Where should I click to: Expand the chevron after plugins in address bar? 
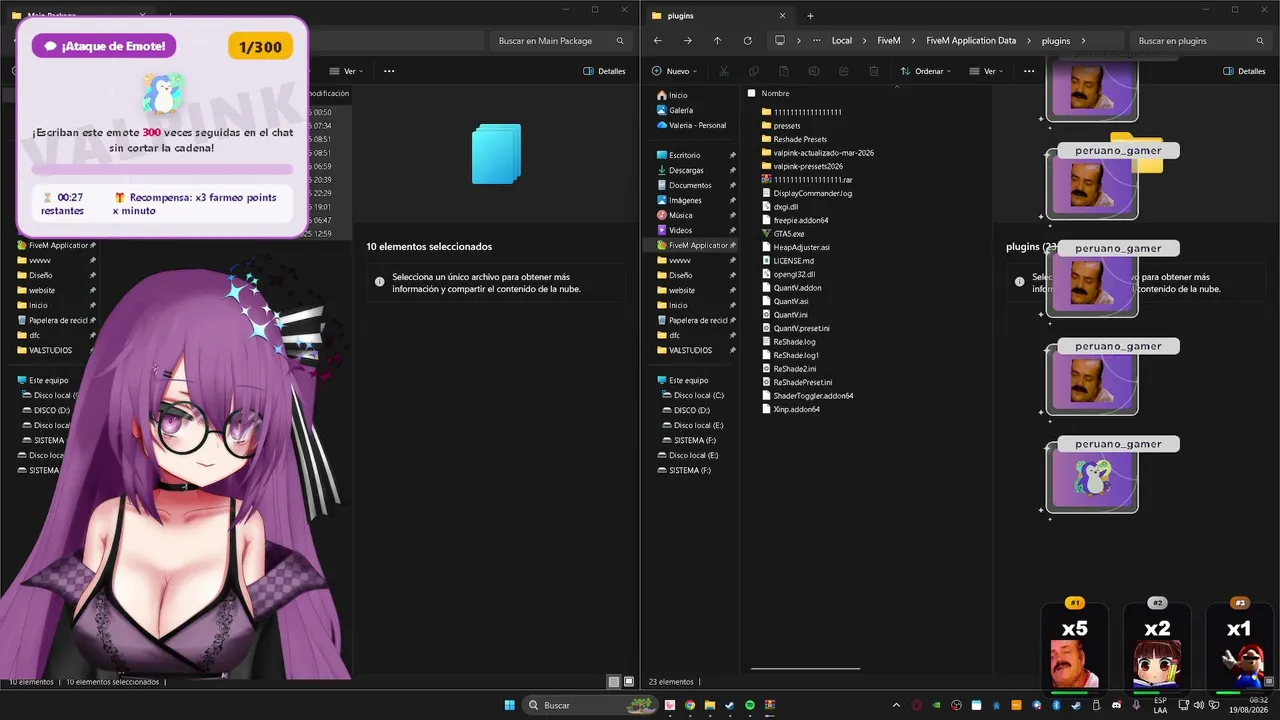pyautogui.click(x=1083, y=41)
